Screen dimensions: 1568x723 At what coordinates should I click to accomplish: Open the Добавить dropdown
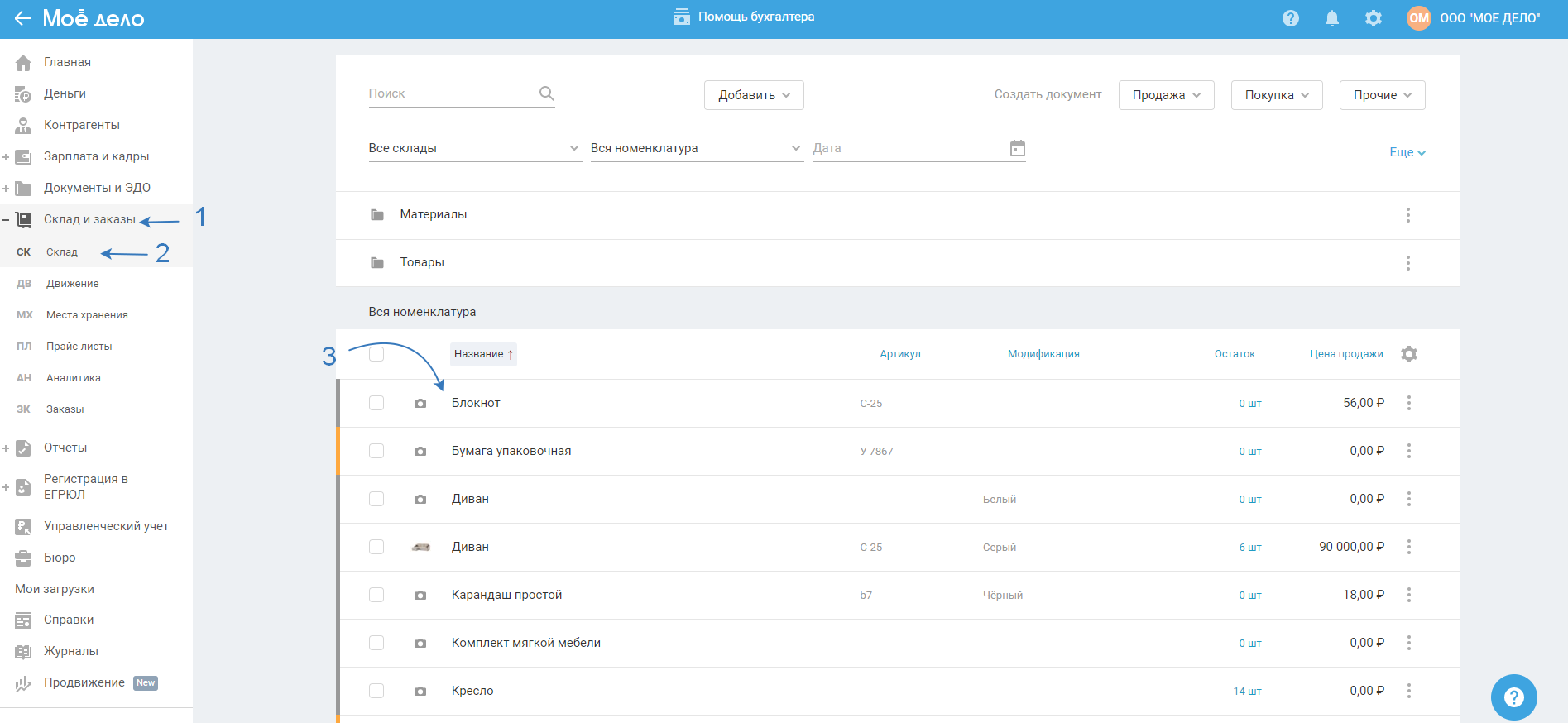coord(753,95)
